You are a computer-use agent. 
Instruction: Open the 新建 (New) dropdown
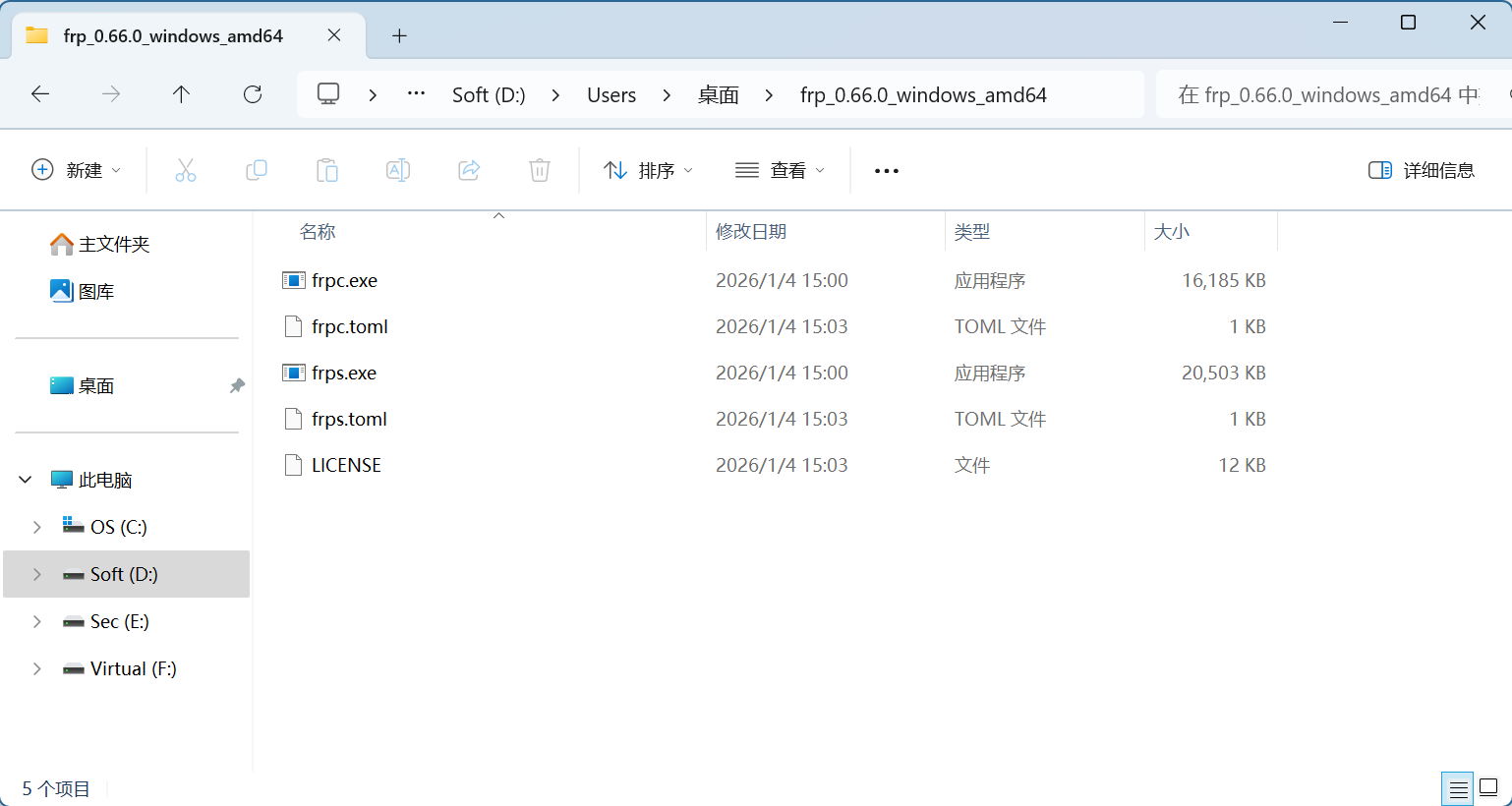click(x=77, y=170)
